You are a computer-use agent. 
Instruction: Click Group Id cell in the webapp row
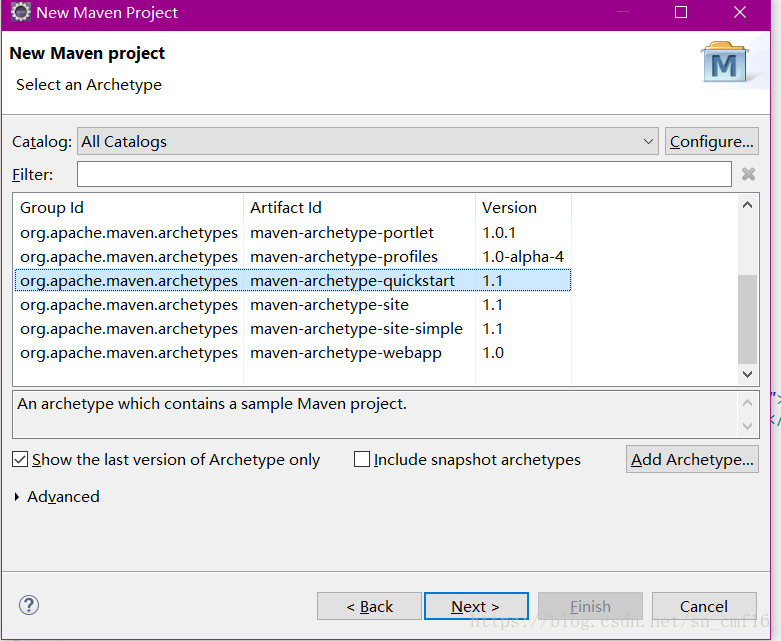[x=129, y=353]
